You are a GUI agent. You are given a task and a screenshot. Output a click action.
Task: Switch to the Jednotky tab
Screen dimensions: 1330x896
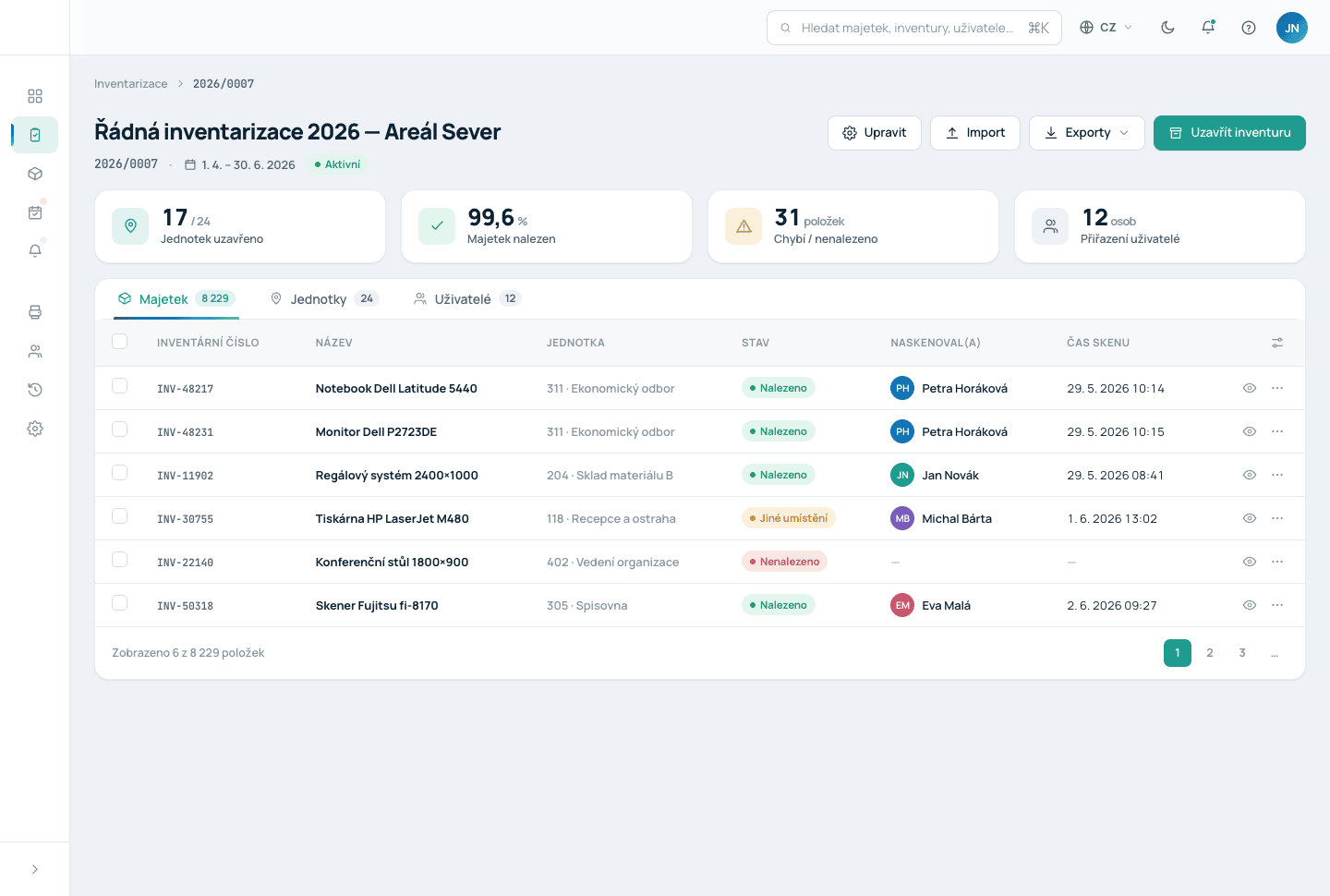[x=324, y=299]
